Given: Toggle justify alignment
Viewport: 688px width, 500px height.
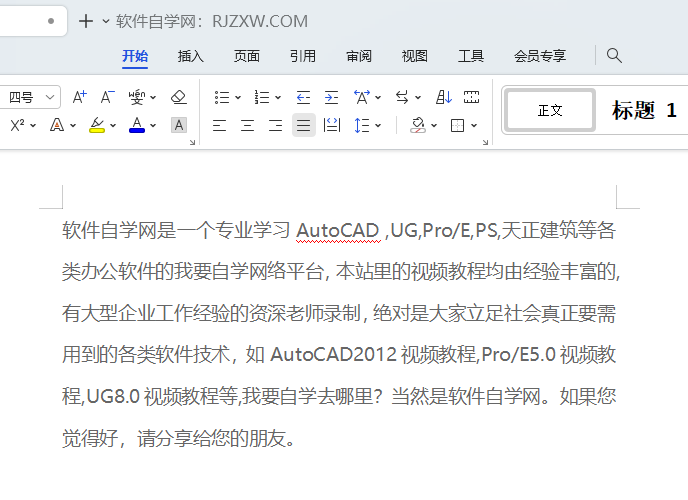Looking at the screenshot, I should pyautogui.click(x=304, y=125).
